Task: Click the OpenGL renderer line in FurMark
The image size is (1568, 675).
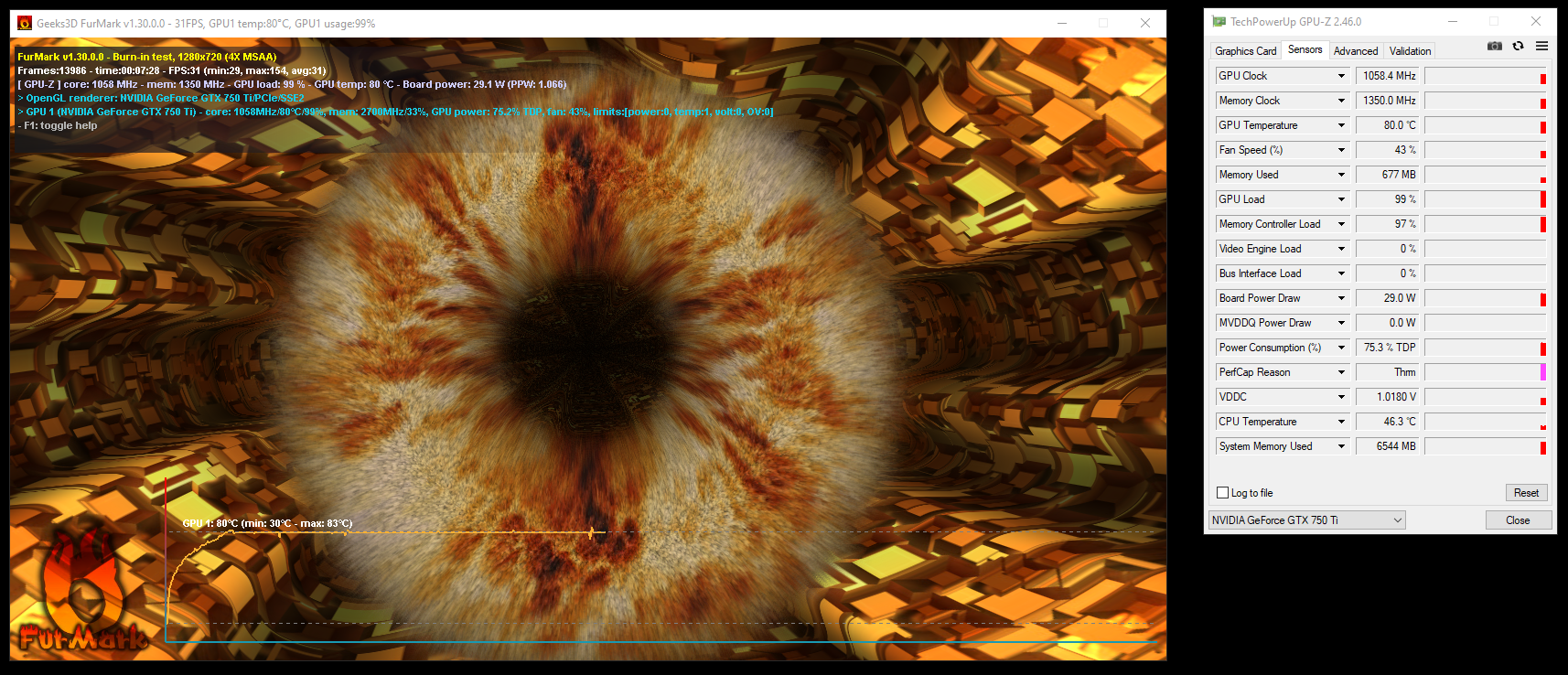Action: point(161,99)
